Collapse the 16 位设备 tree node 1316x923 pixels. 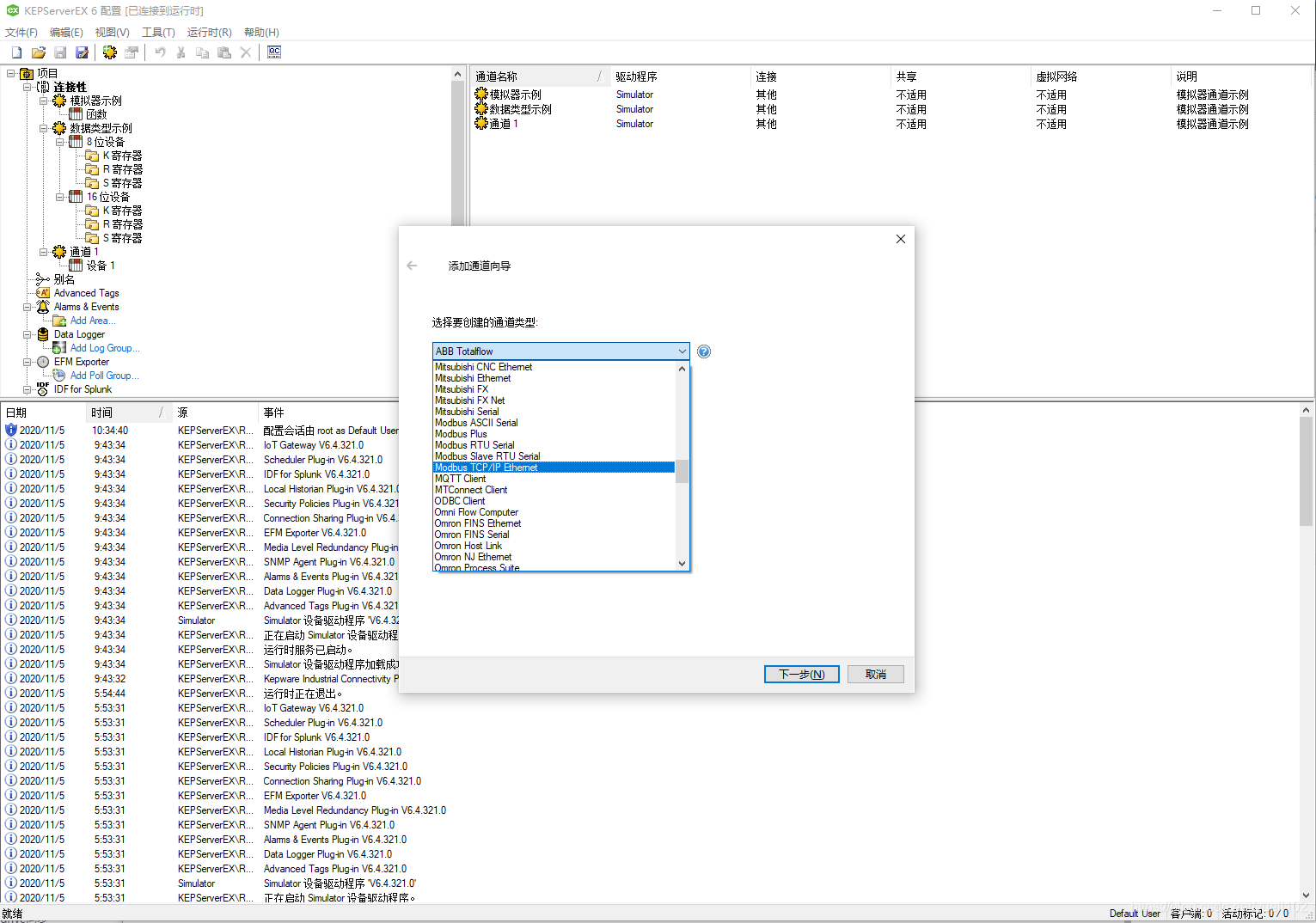click(x=60, y=197)
